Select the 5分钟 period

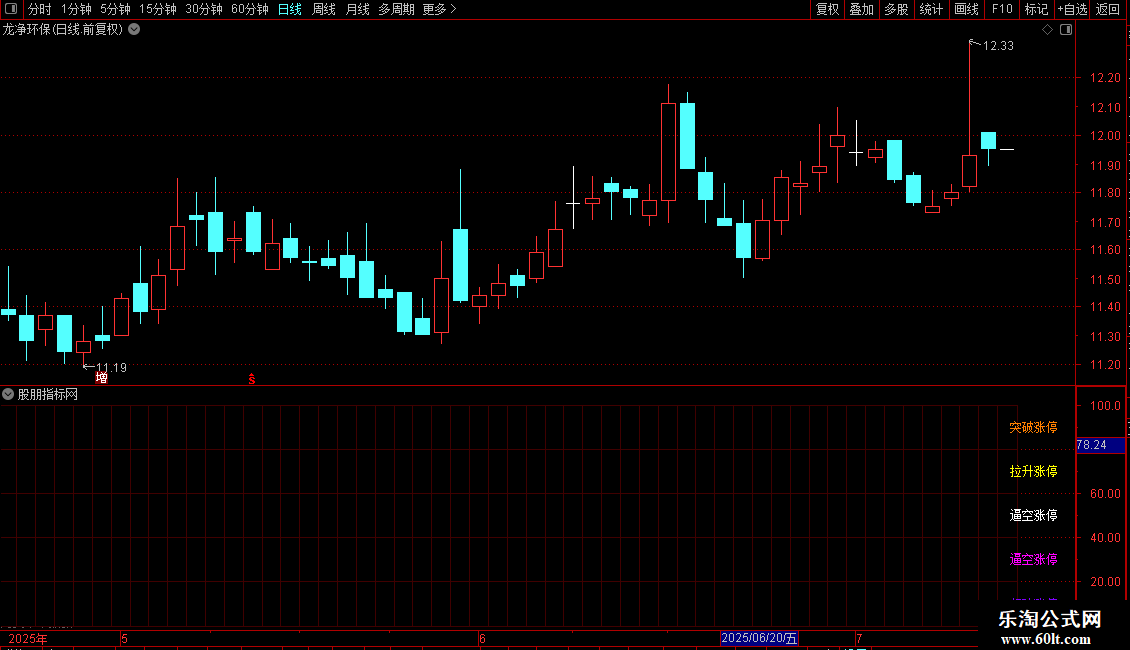click(115, 9)
